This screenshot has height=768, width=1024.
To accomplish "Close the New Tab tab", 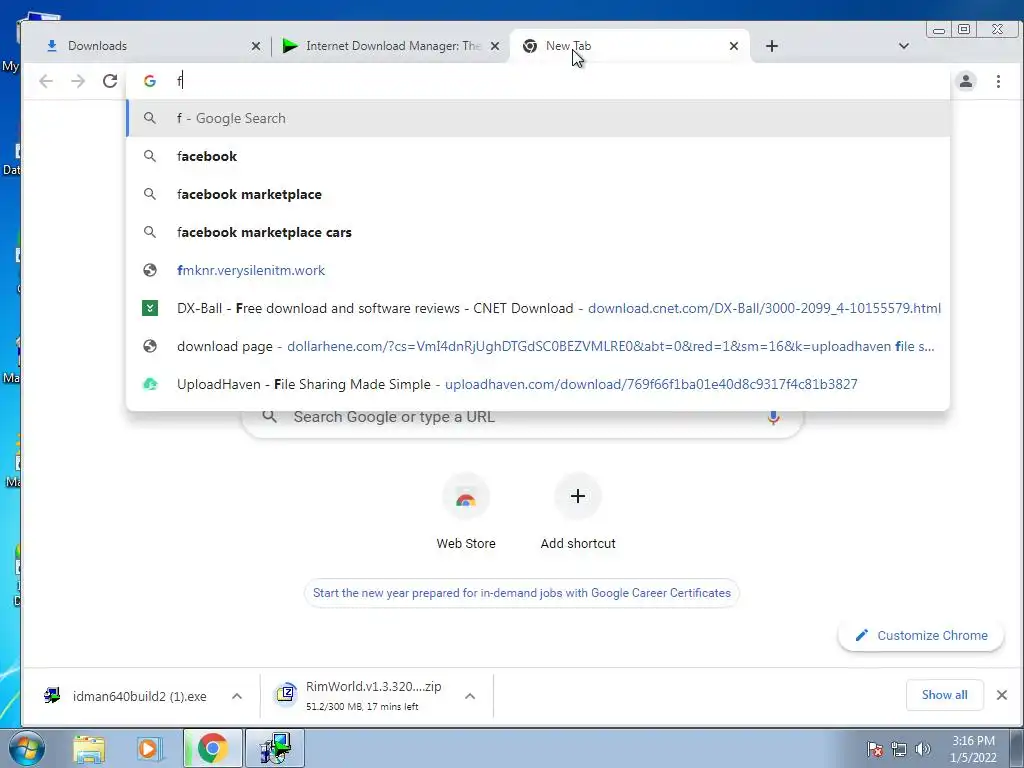I will 734,46.
